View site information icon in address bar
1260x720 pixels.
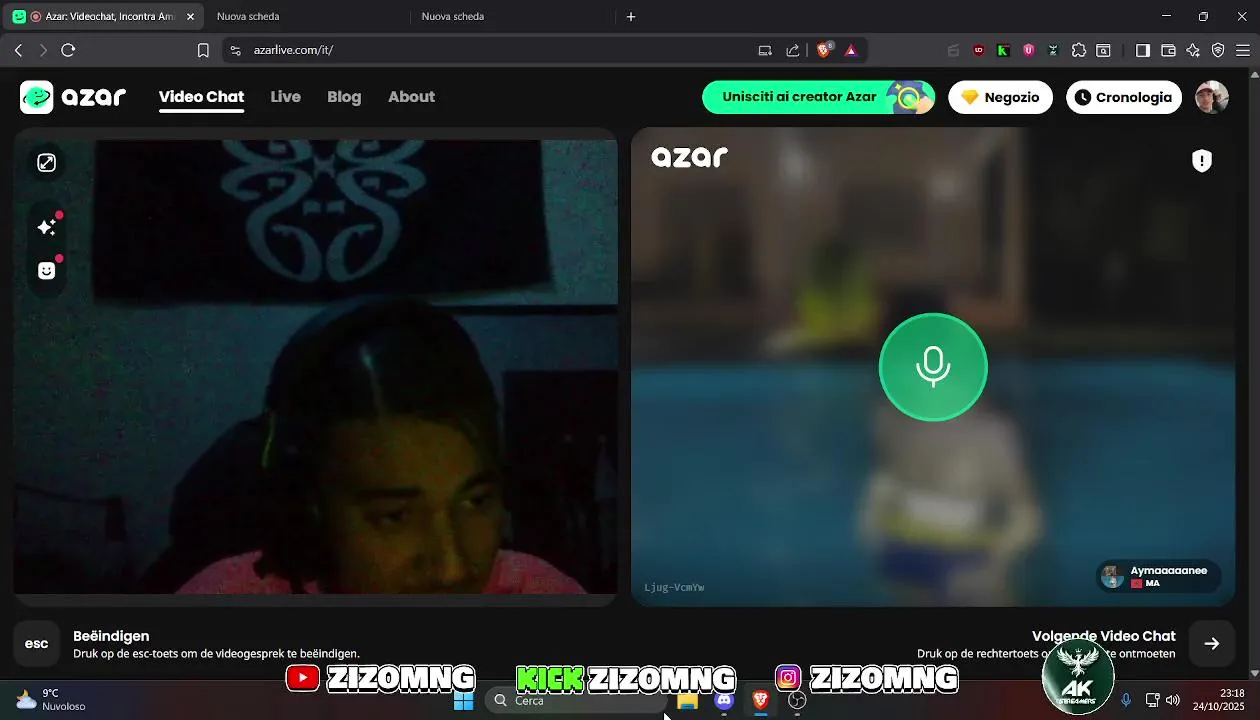236,50
